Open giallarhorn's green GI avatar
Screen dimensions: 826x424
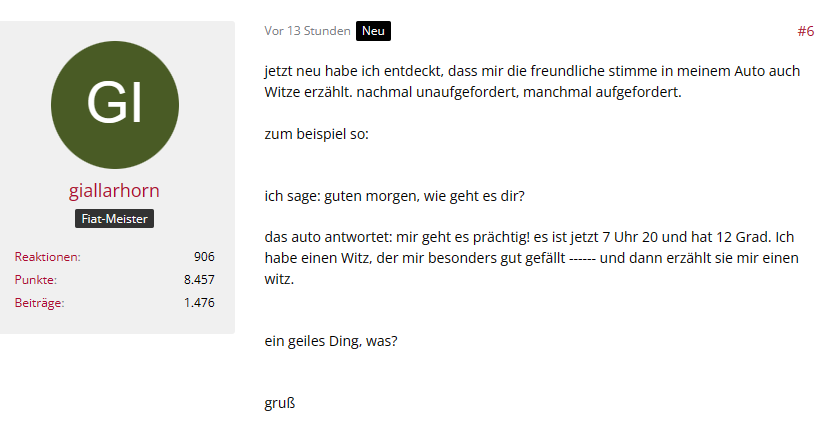(x=115, y=105)
